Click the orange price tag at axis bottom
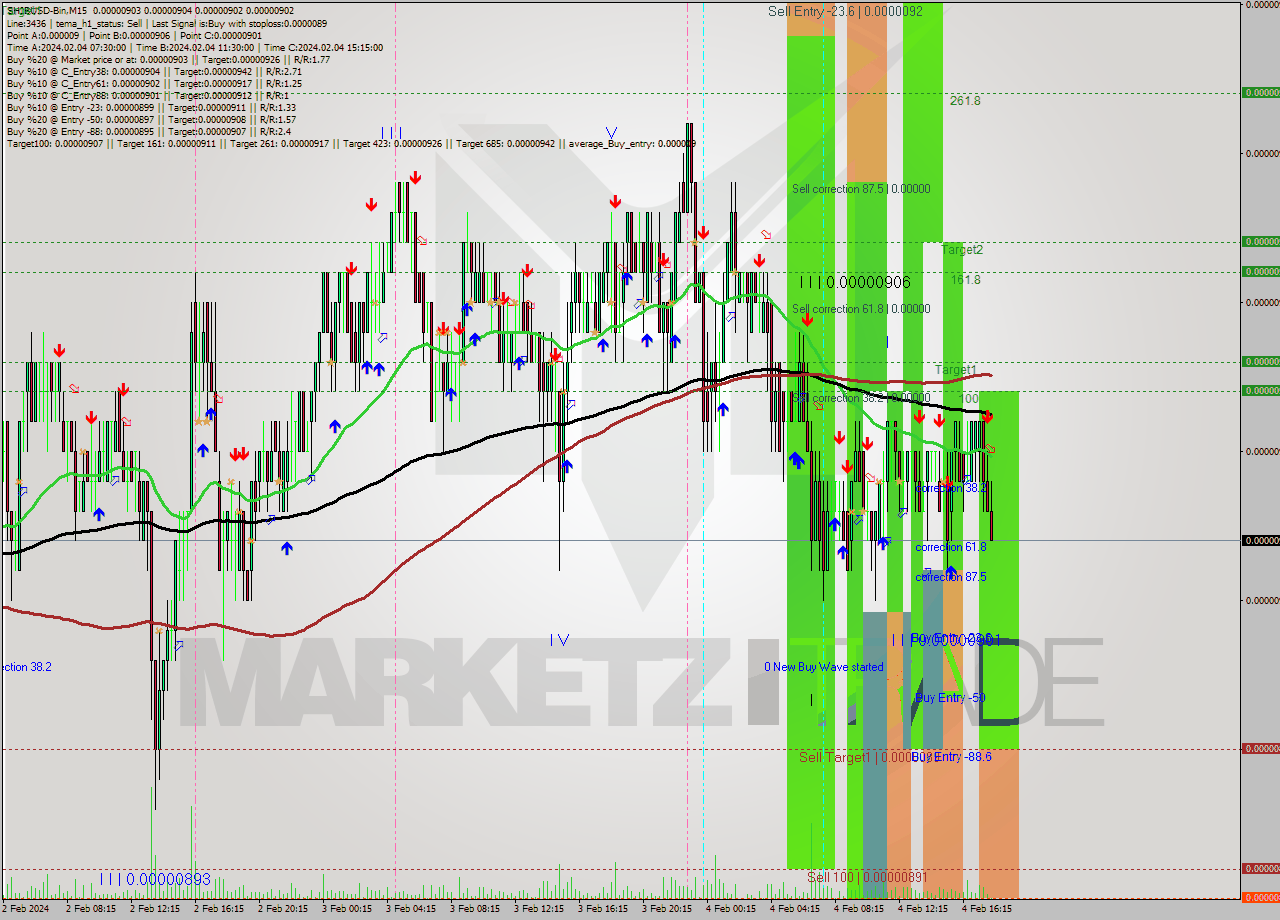 1260,897
